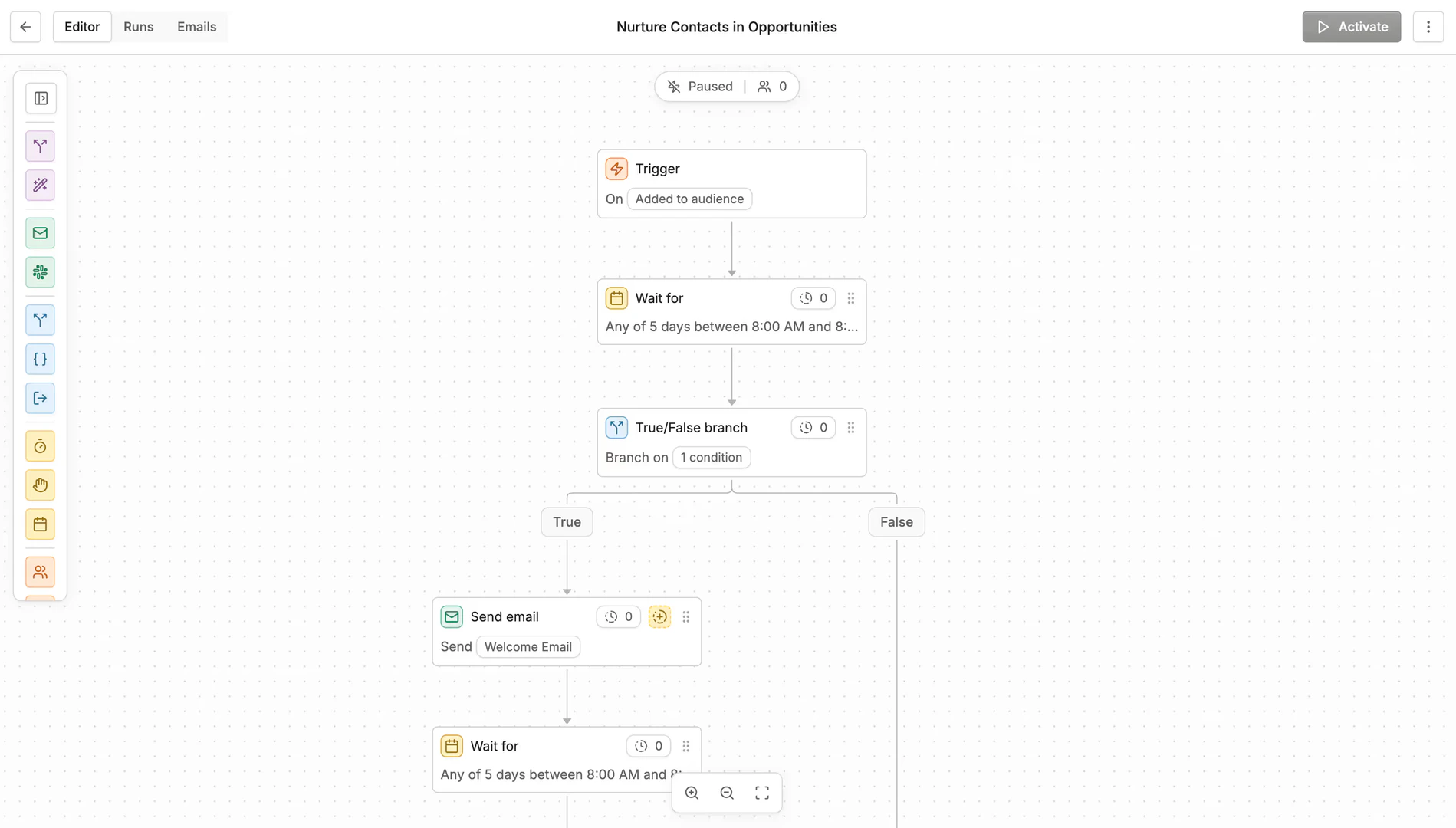Select the exit arrow block icon

pos(41,398)
